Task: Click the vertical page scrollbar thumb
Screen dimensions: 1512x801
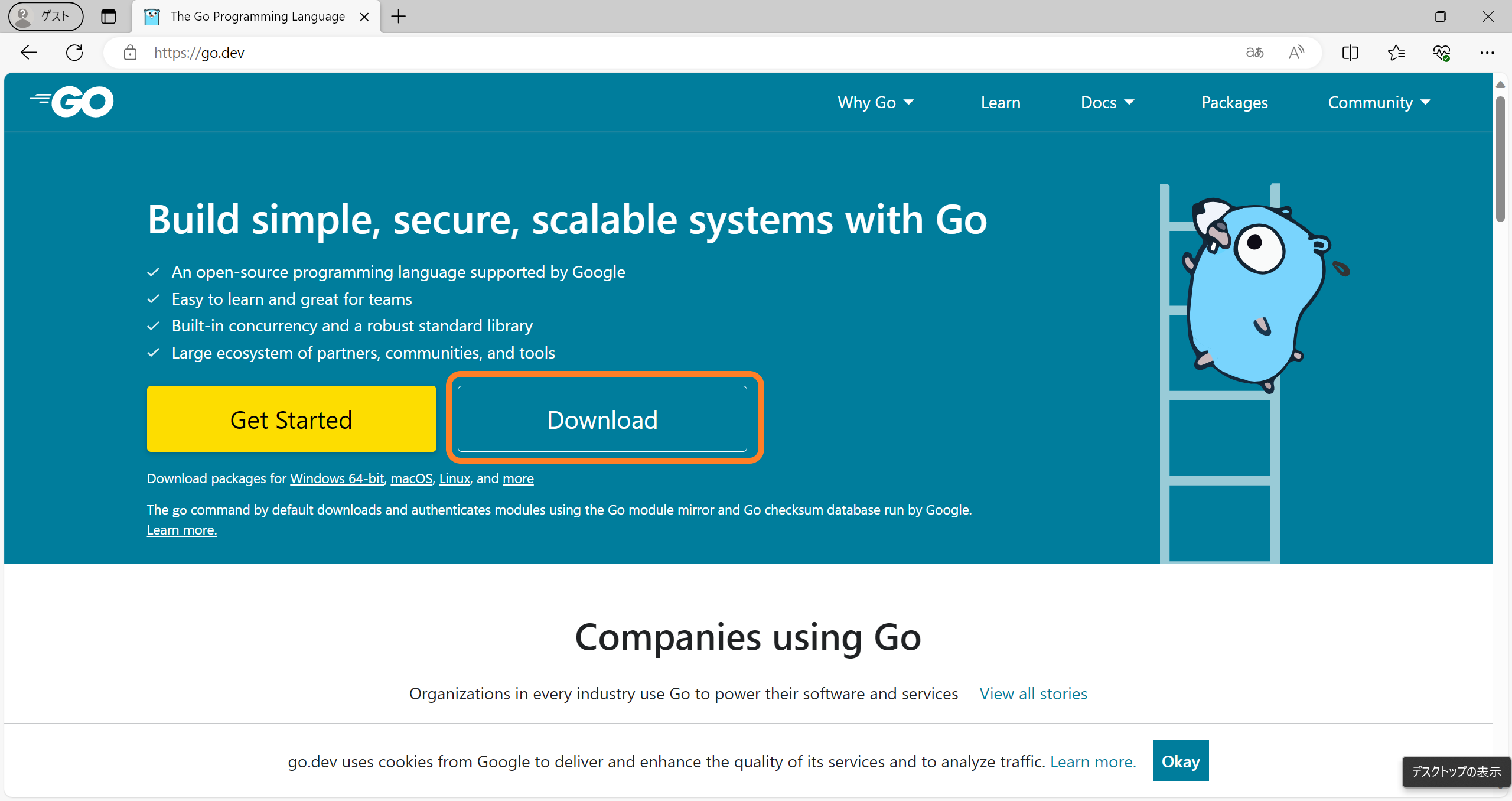Action: point(1500,158)
